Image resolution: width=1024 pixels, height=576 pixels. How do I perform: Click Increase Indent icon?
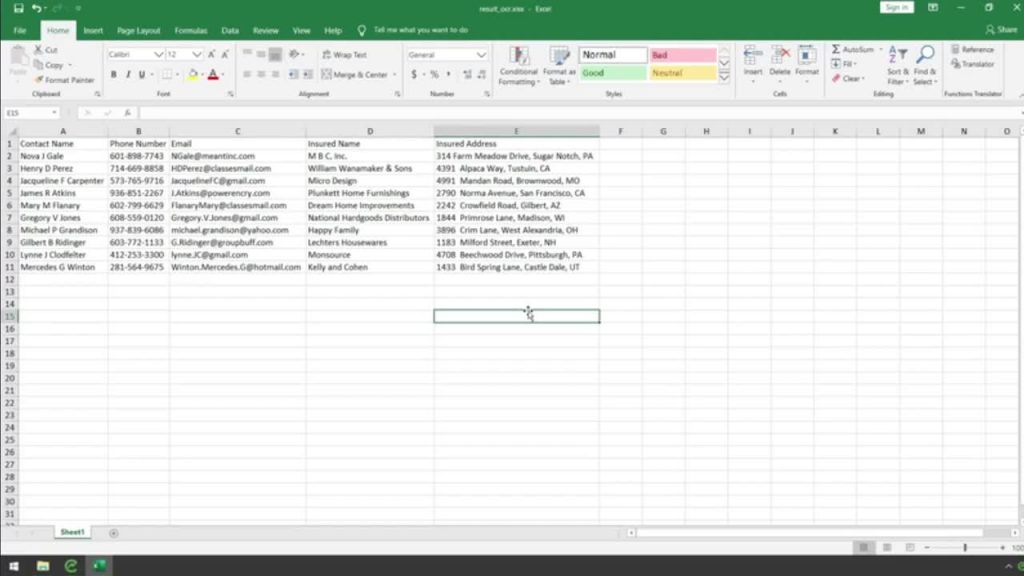click(308, 74)
